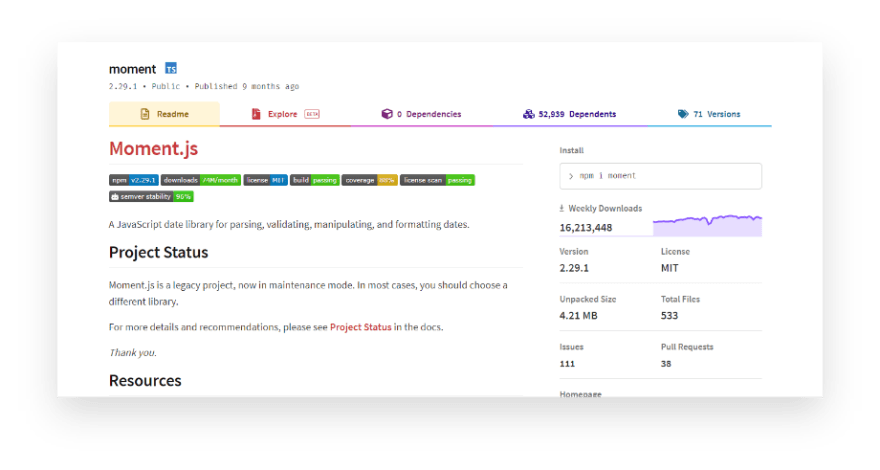Switch to the Explore tab
Viewport: 880px width, 470px height.
285,114
